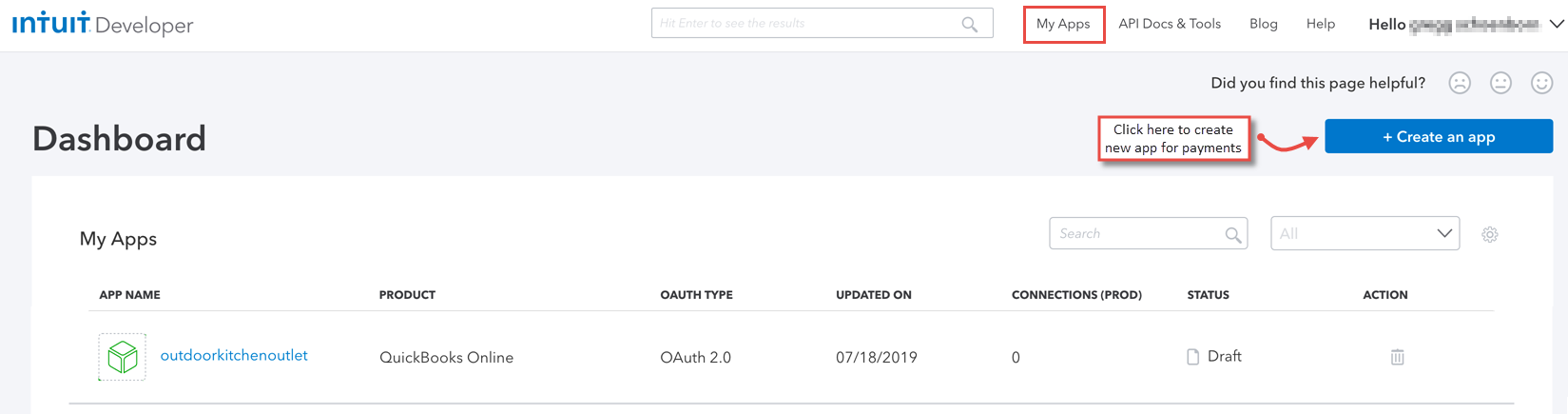Click the Create an app button

[x=1439, y=136]
